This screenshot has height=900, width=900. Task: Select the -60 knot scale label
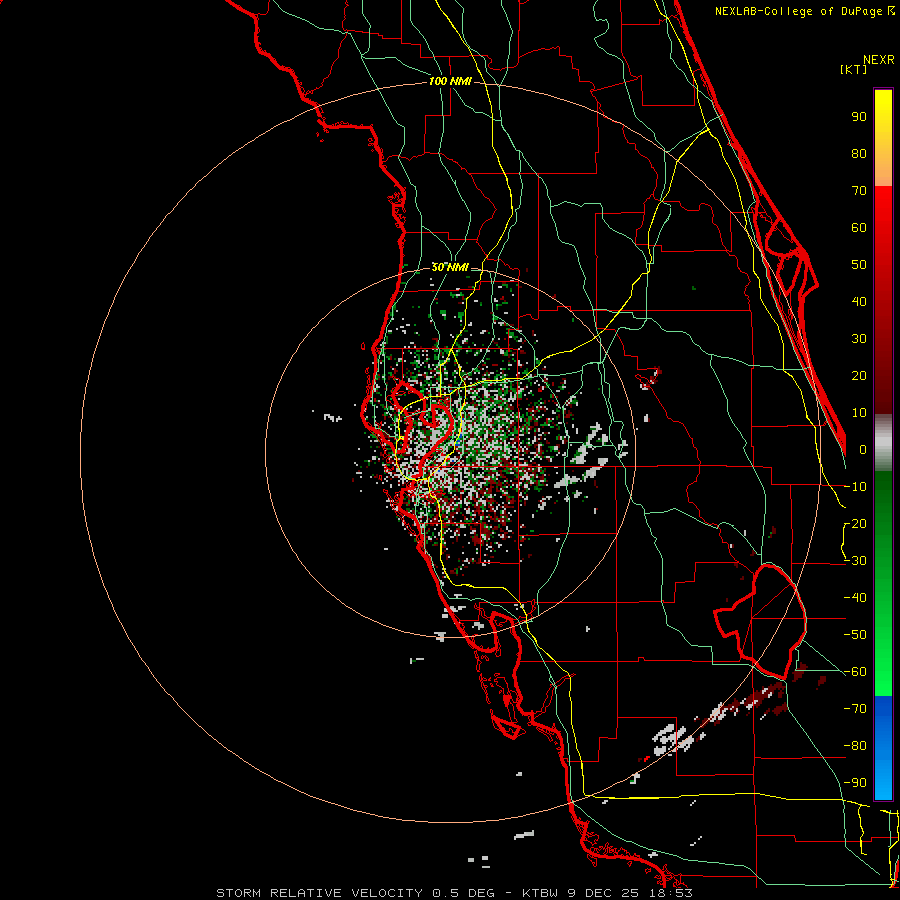pos(855,672)
